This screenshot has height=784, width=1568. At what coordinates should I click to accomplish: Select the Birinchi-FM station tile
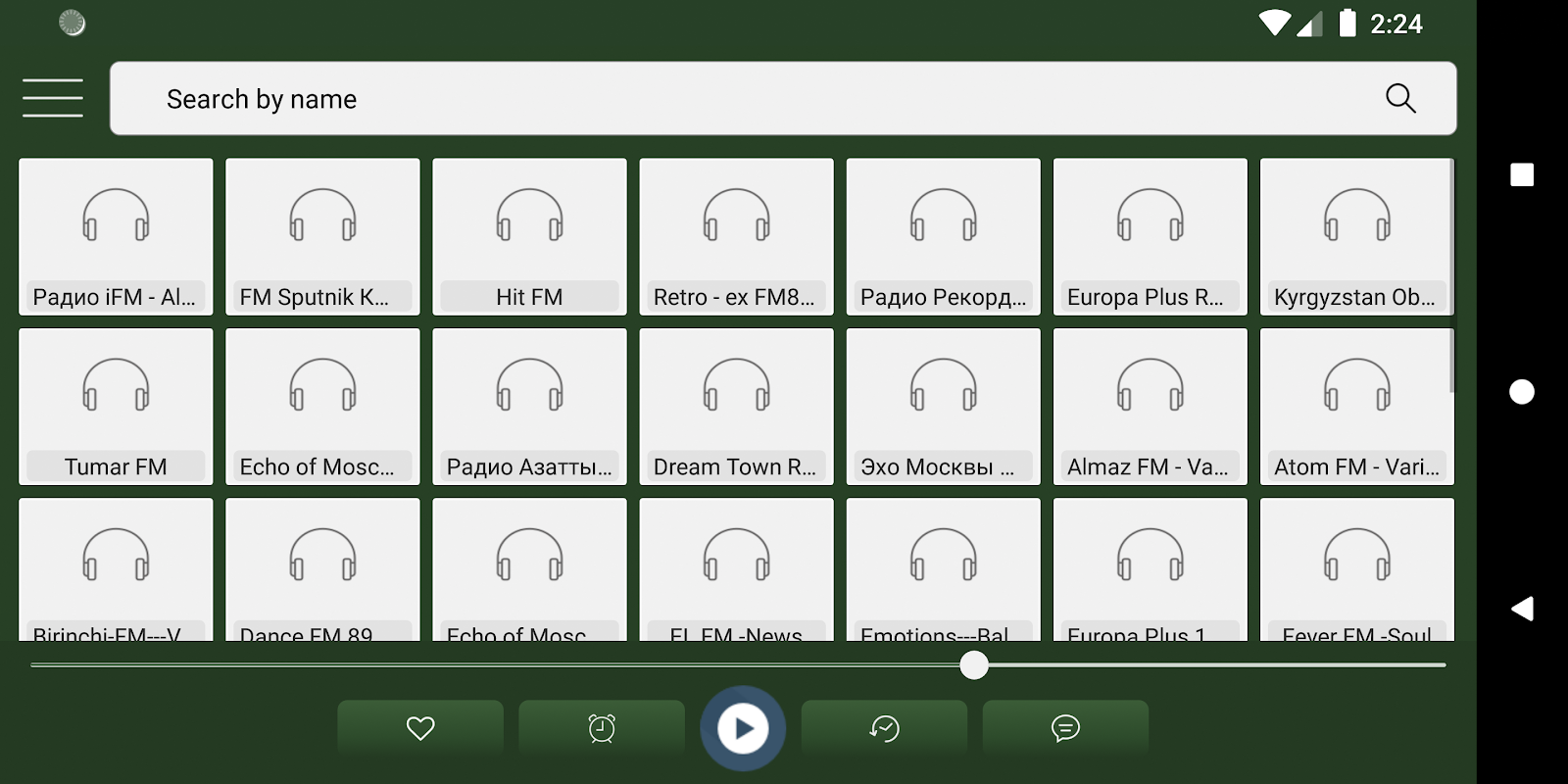tap(116, 569)
